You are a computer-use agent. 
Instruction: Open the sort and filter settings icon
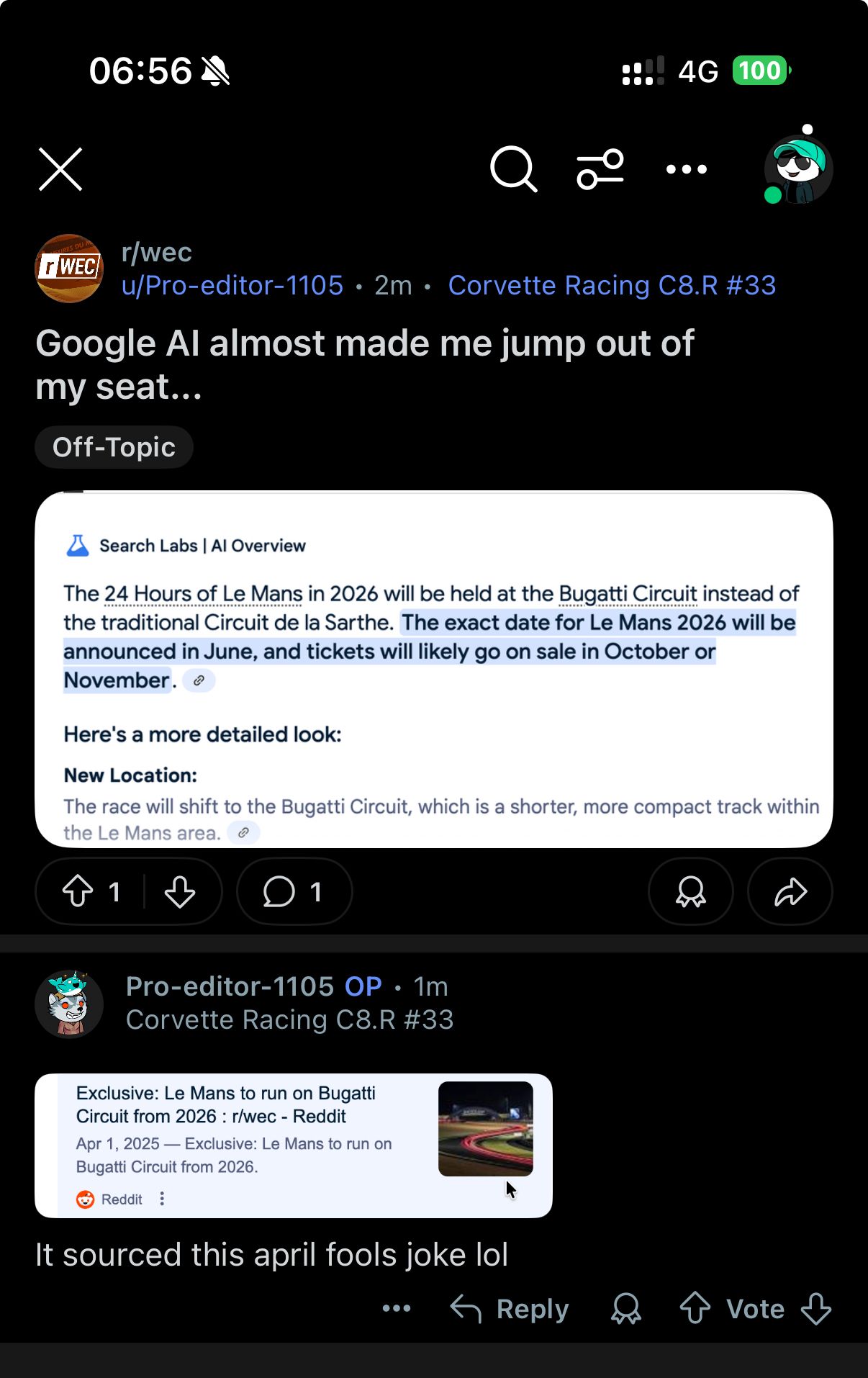[x=600, y=169]
